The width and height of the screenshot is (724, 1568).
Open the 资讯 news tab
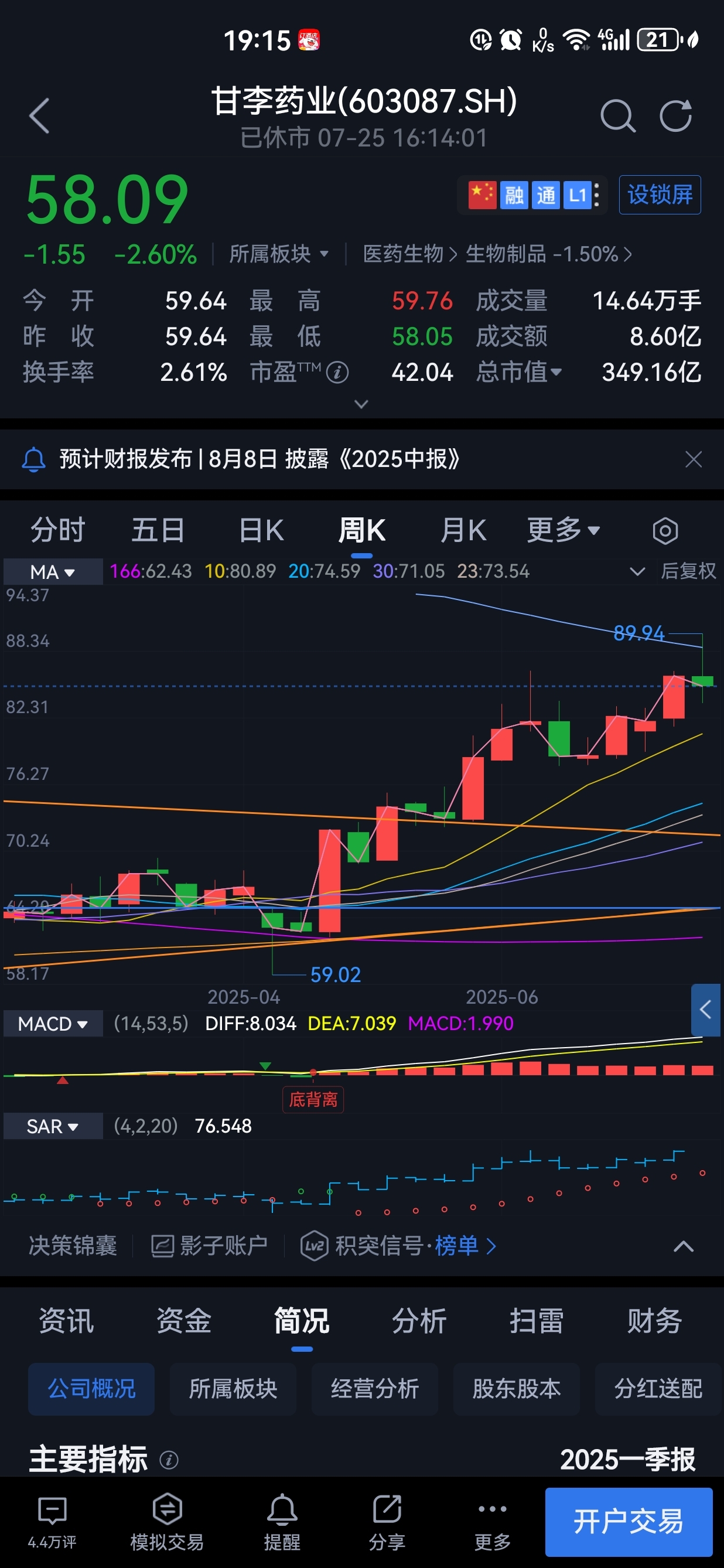[x=66, y=1321]
